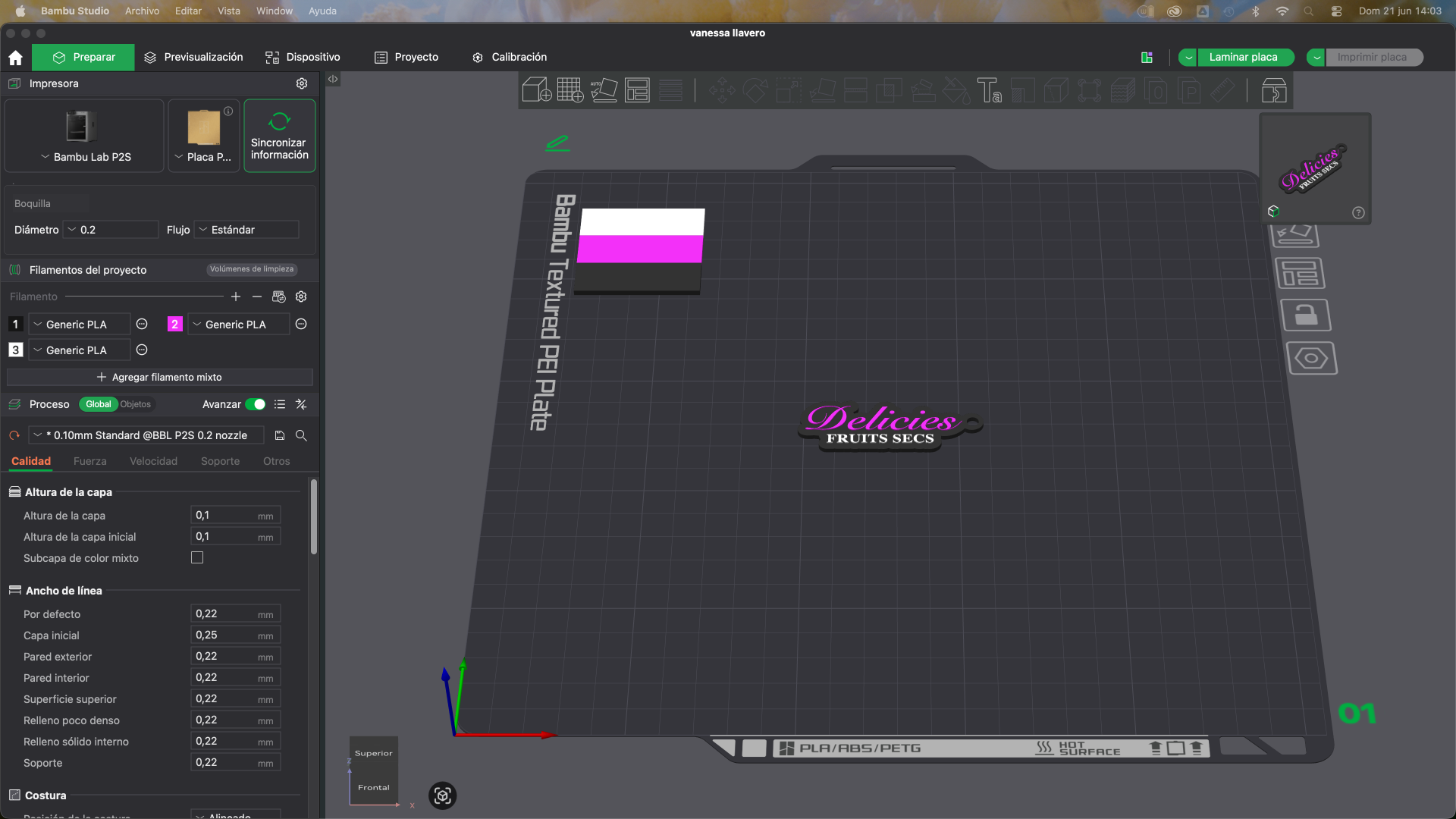Open the Otros settings tab
Image resolution: width=1456 pixels, height=819 pixels.
point(277,461)
